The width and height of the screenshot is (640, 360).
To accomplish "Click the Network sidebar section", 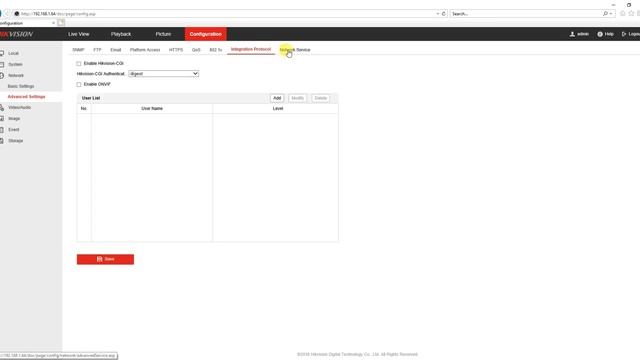I will coord(16,76).
